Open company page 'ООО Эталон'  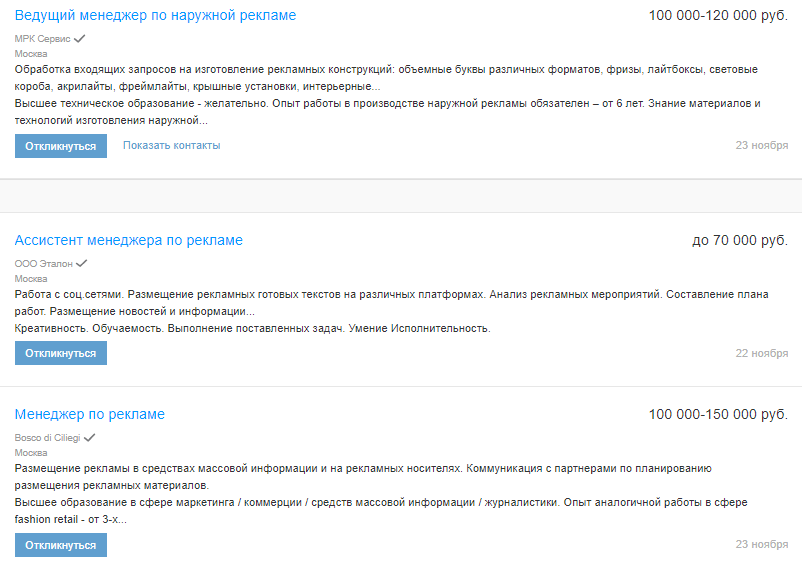[44, 264]
